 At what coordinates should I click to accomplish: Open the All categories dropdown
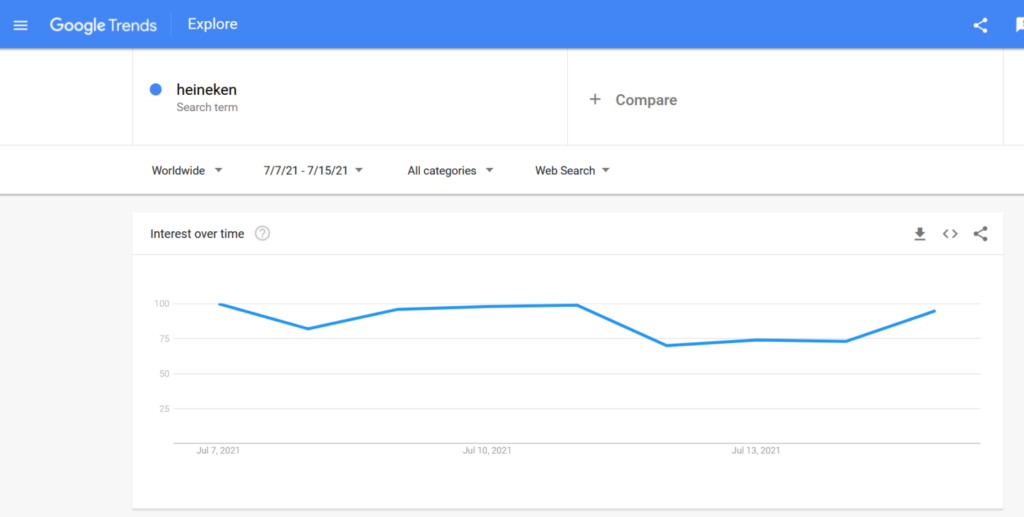(450, 170)
